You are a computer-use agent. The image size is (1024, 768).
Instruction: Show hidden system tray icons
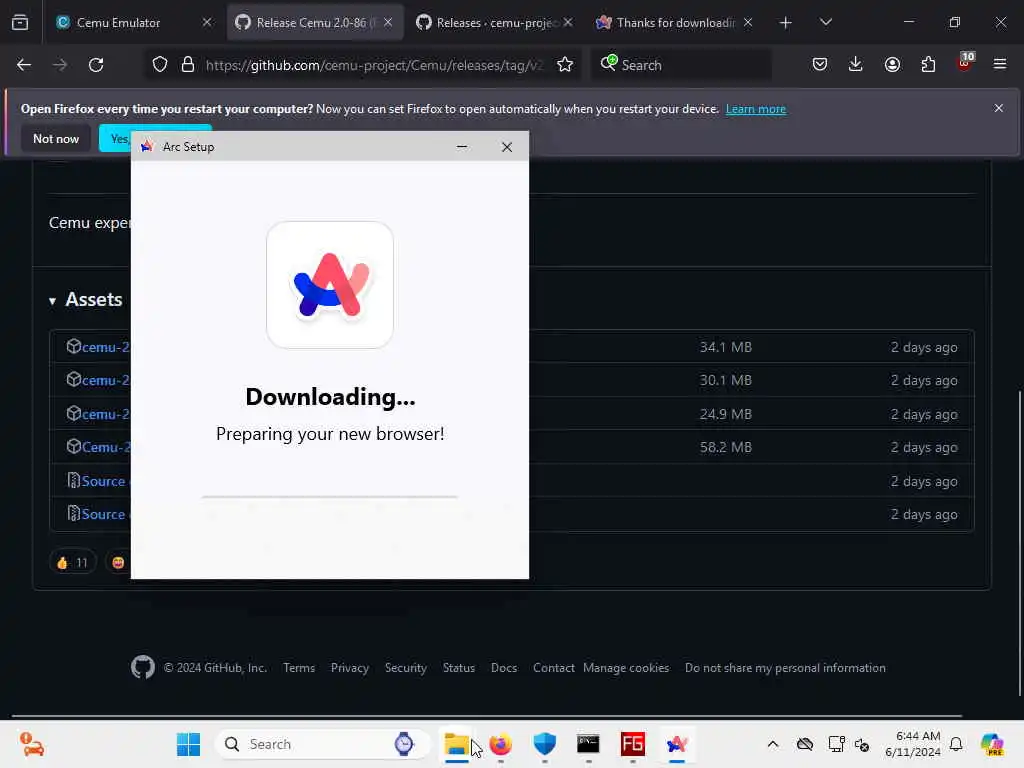coord(773,744)
